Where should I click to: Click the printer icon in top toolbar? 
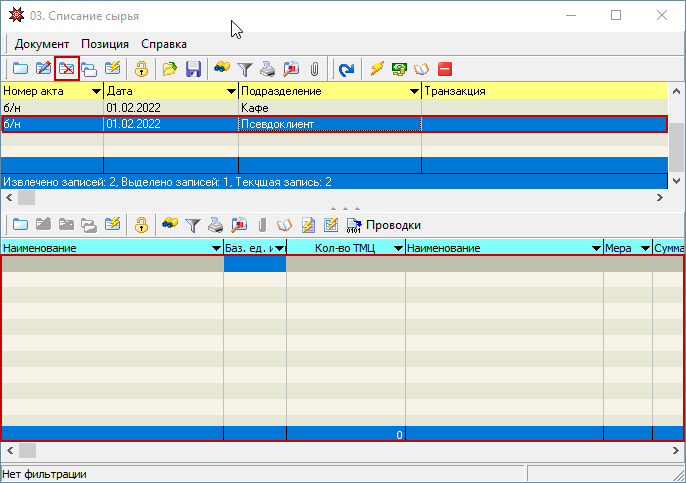pos(268,69)
